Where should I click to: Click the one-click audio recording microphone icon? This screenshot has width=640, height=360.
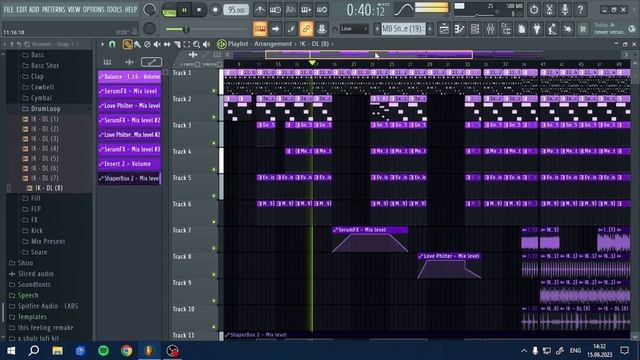(564, 9)
